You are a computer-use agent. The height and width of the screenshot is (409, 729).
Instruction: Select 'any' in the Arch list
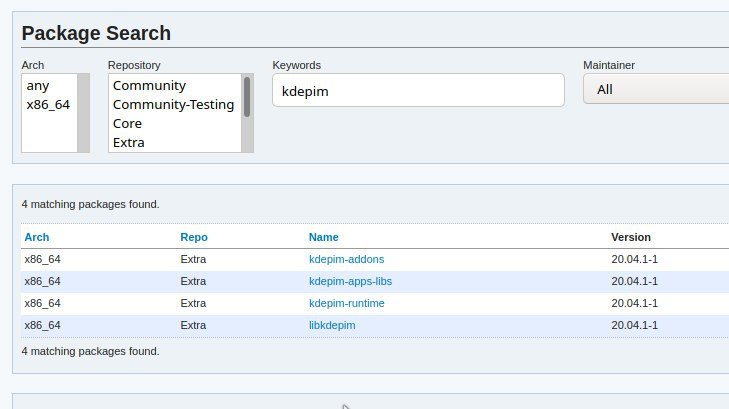pyautogui.click(x=49, y=86)
